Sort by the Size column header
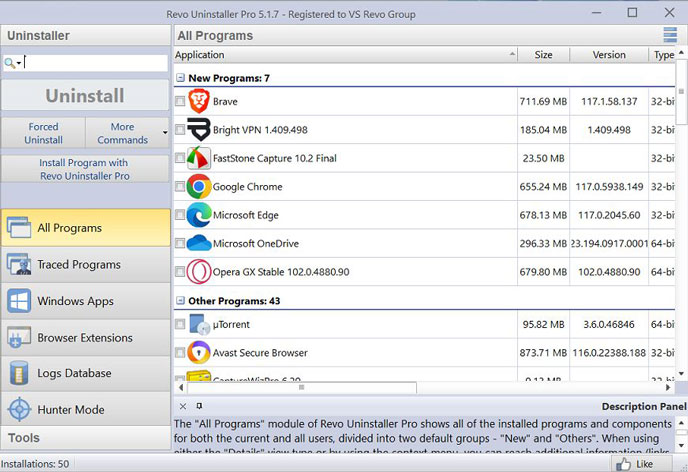The height and width of the screenshot is (472, 688). (x=543, y=55)
